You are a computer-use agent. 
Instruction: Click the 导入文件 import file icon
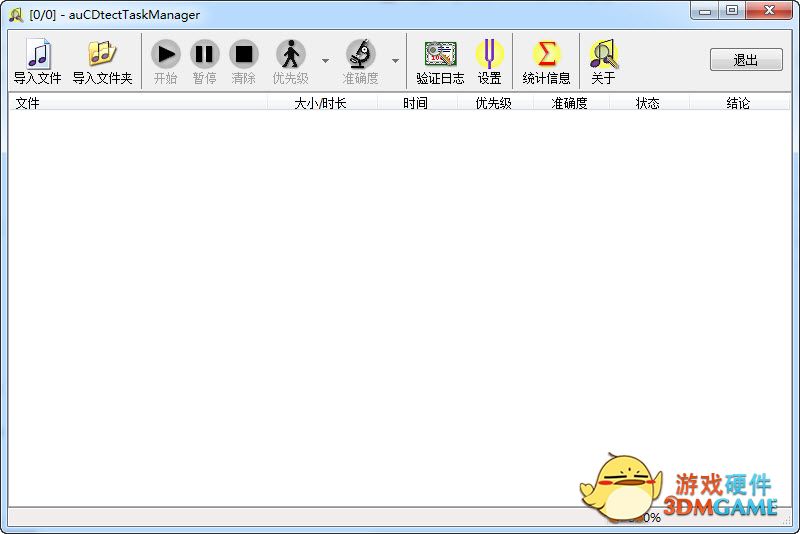click(38, 54)
